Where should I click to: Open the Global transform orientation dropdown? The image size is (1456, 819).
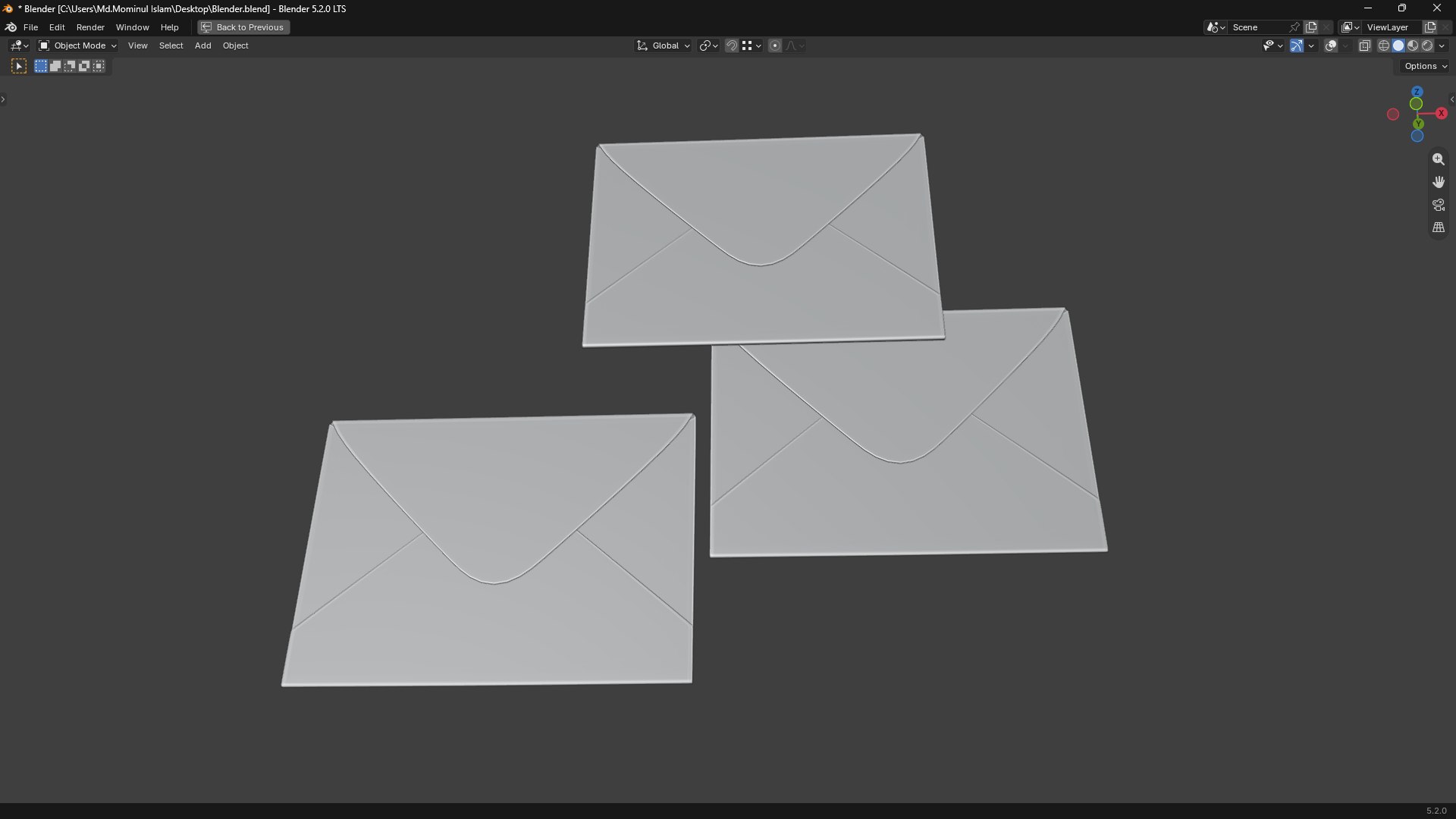coord(664,45)
